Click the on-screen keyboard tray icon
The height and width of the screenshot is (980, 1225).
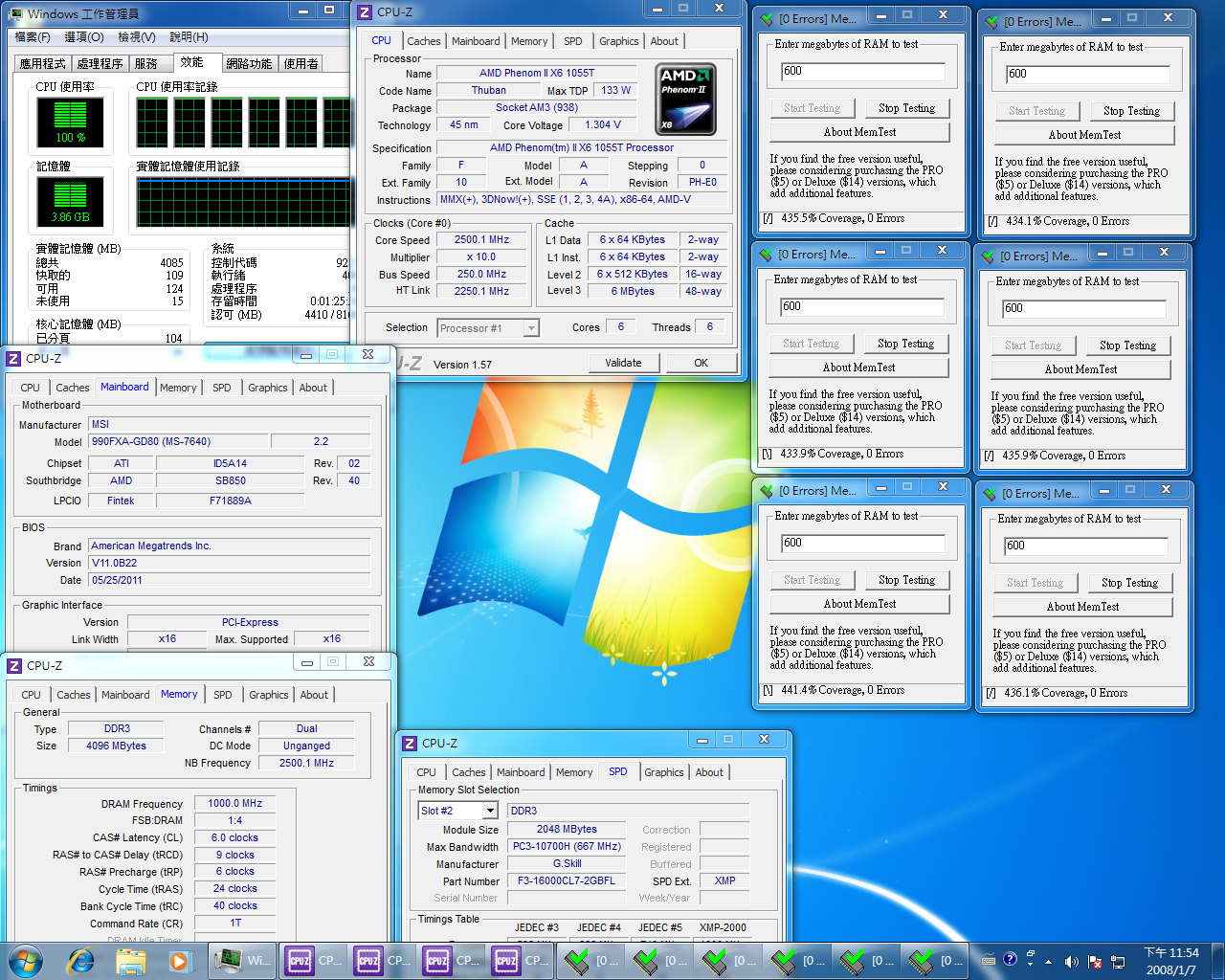[x=989, y=960]
